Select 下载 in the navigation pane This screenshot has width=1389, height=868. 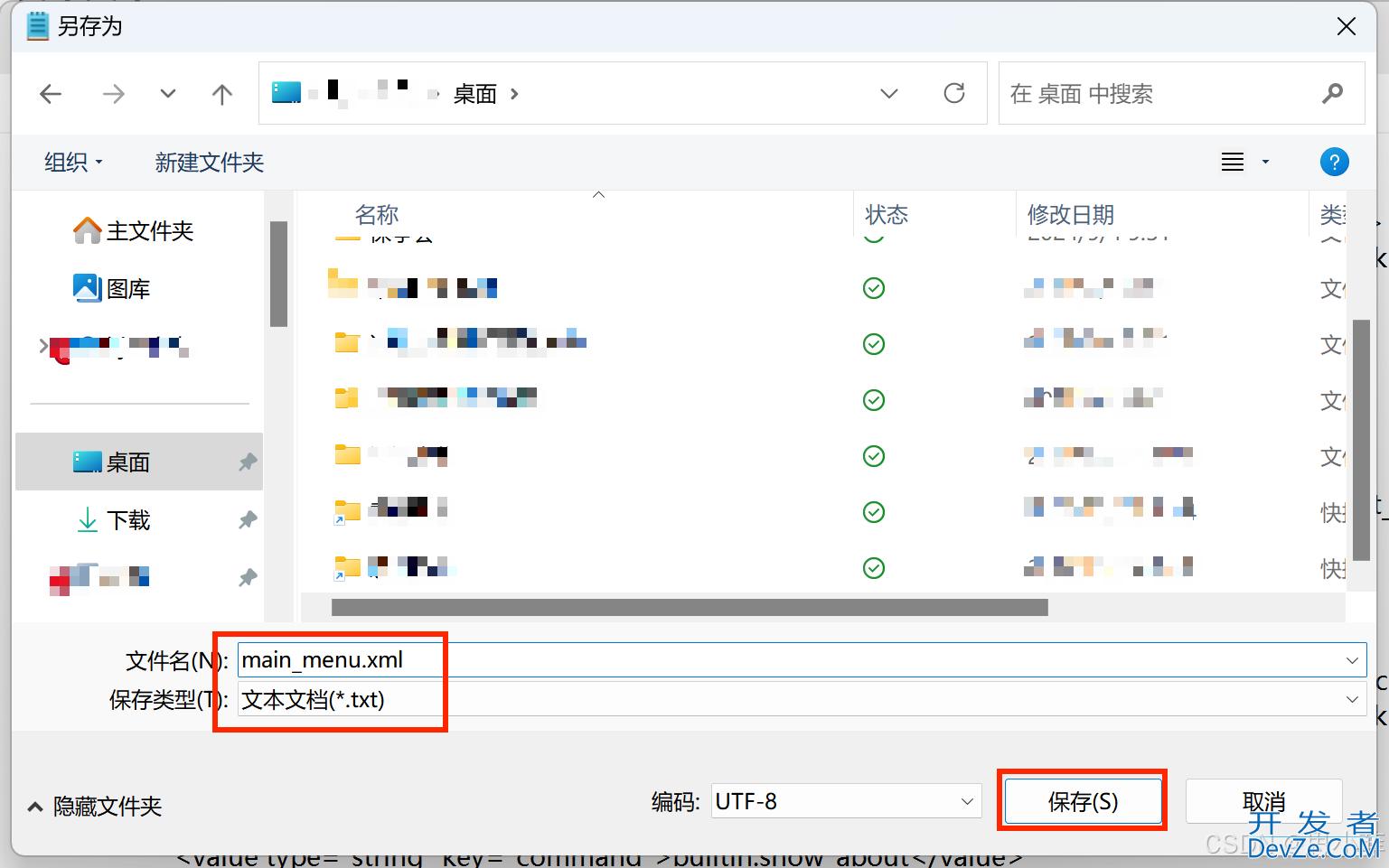click(x=113, y=520)
